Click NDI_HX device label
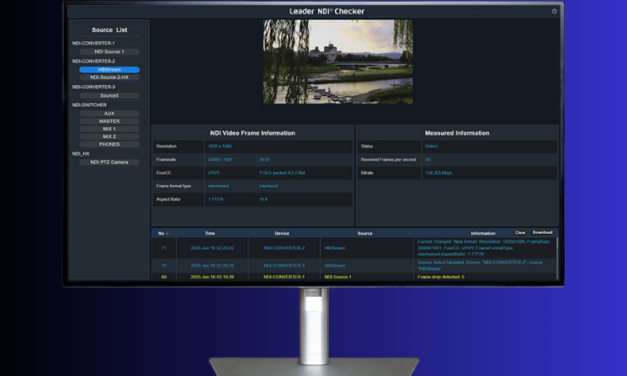The height and width of the screenshot is (376, 627). point(81,154)
